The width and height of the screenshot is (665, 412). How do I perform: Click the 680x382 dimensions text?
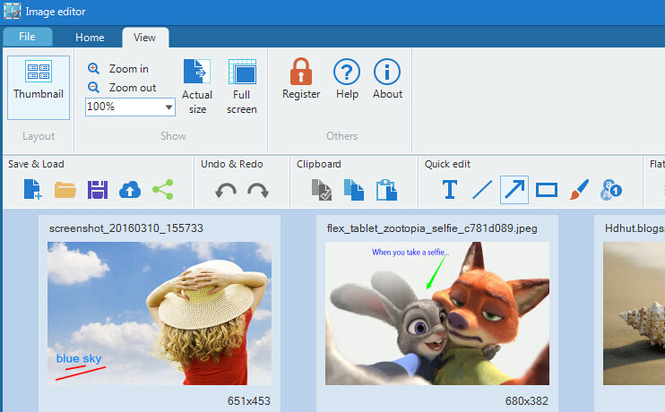pos(526,401)
